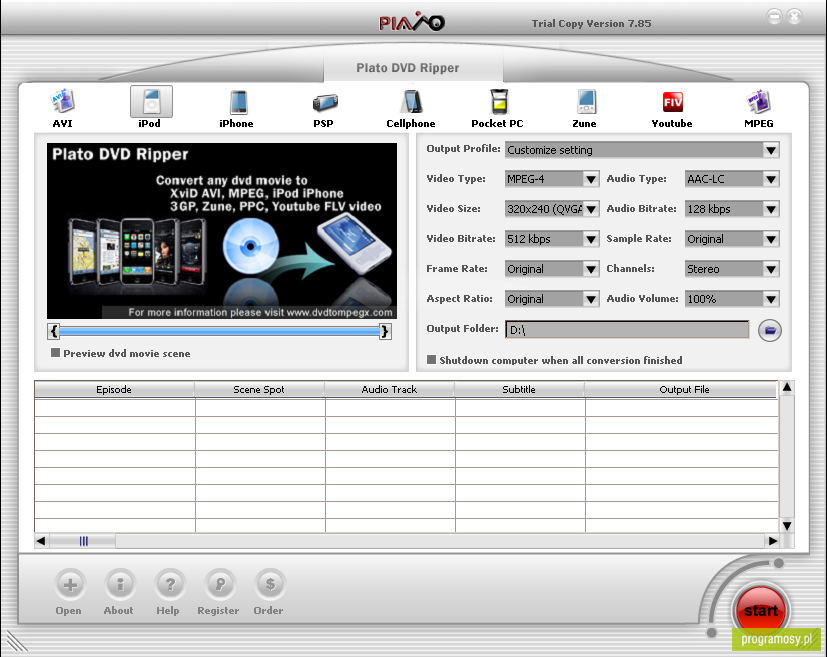
Task: Enable Preview dvd movie scene checkbox
Action: pyautogui.click(x=55, y=353)
